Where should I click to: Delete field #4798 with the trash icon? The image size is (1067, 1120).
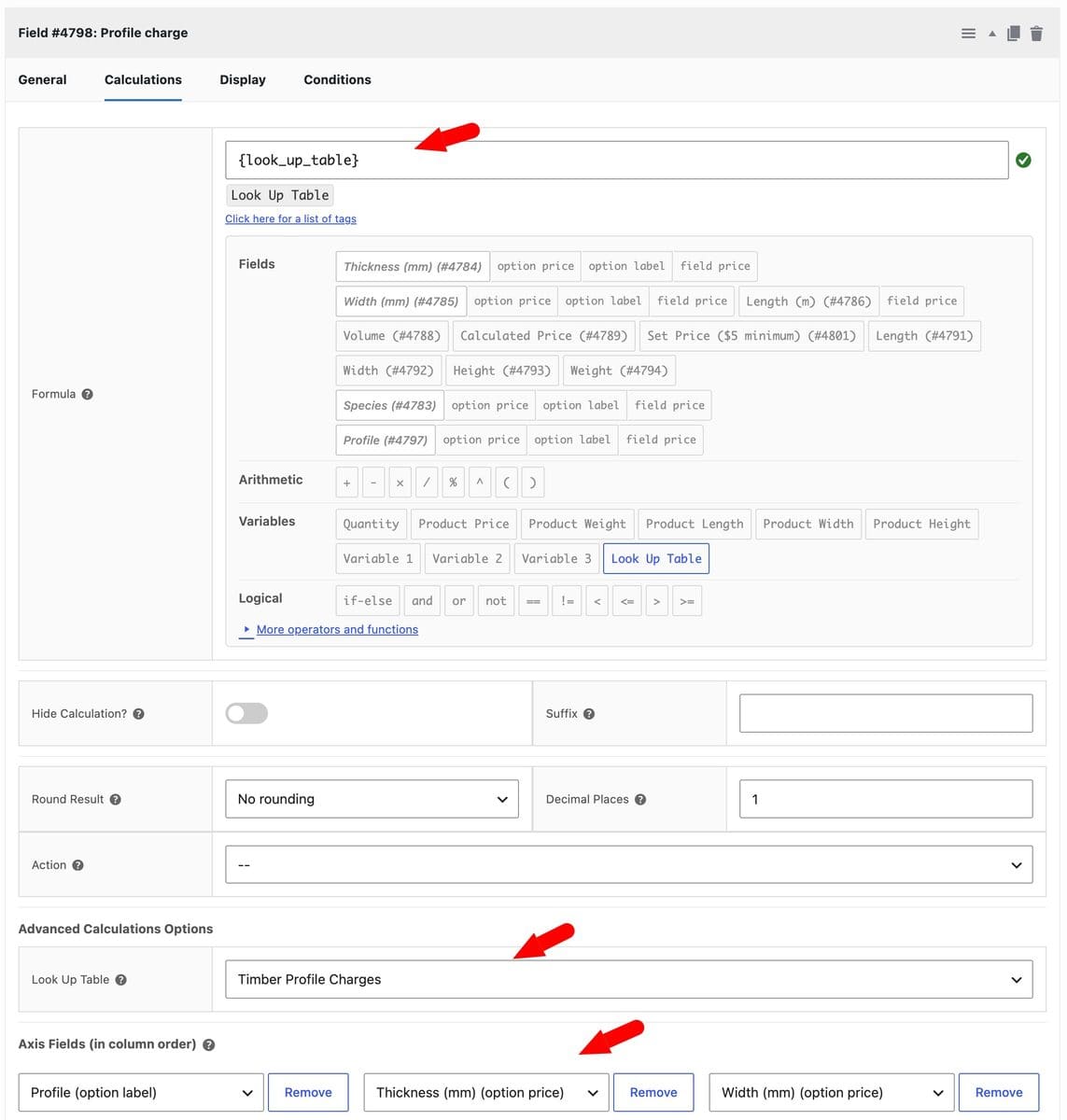[1036, 34]
